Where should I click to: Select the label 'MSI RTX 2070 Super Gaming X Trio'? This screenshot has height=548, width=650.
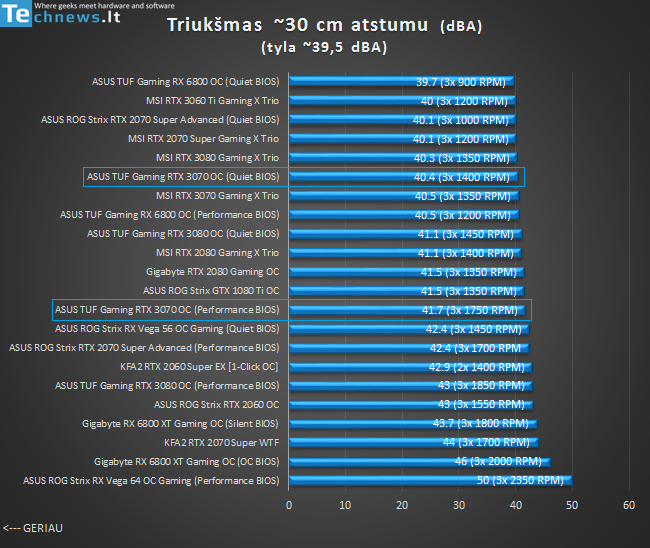point(203,139)
